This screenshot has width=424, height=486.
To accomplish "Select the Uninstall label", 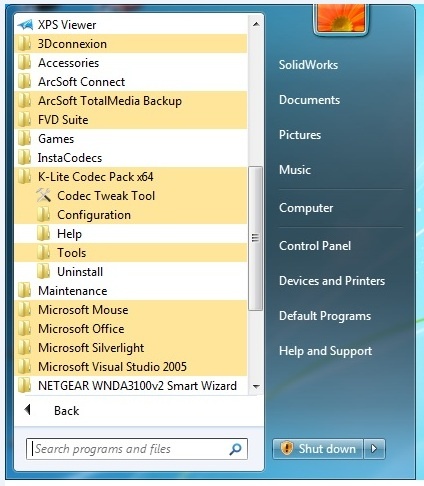I will (80, 272).
